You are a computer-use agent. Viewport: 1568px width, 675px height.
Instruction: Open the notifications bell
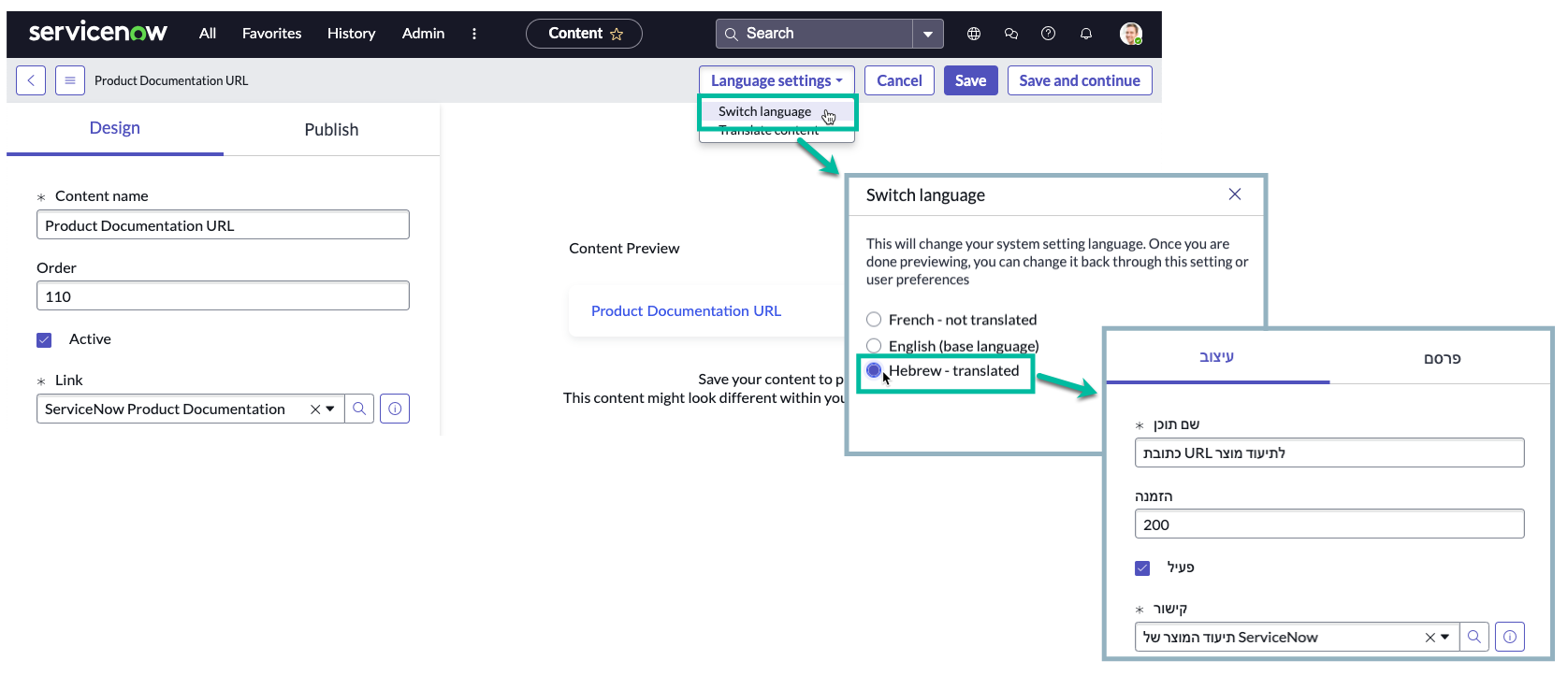coord(1086,34)
